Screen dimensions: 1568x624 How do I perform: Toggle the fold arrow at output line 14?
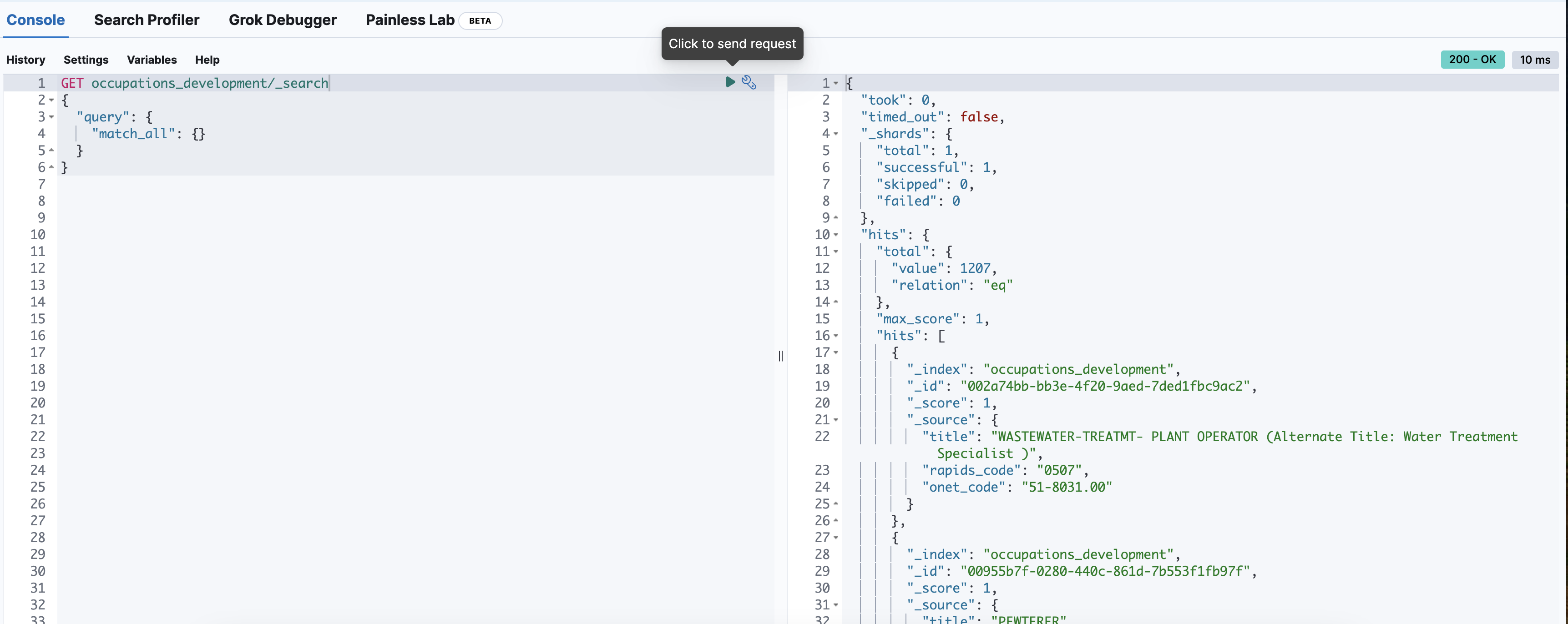pyautogui.click(x=836, y=302)
